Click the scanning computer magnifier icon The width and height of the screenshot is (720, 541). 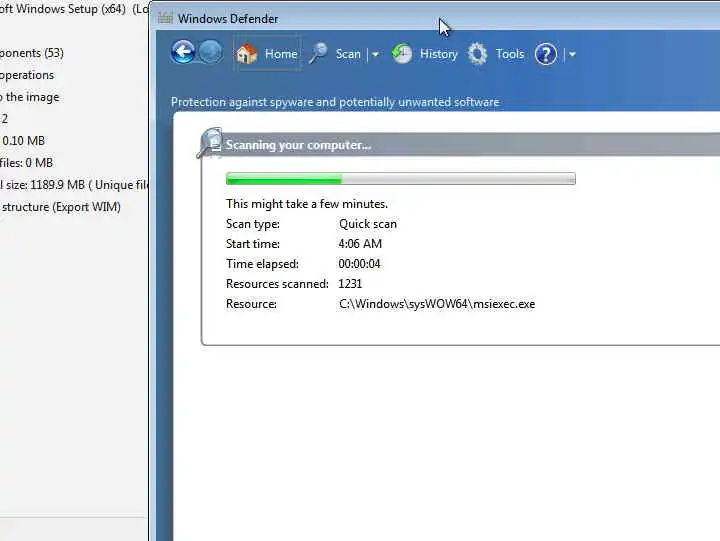[x=210, y=143]
